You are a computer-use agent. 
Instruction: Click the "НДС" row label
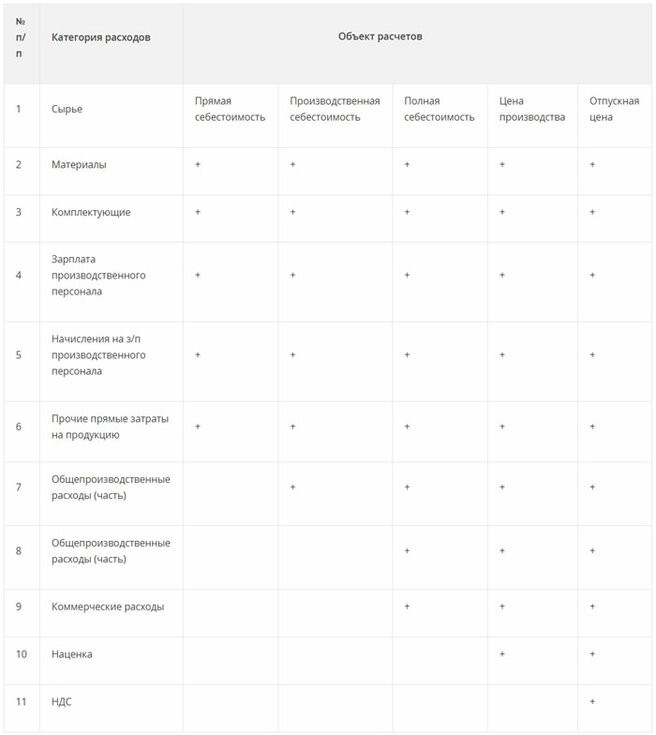[61, 702]
